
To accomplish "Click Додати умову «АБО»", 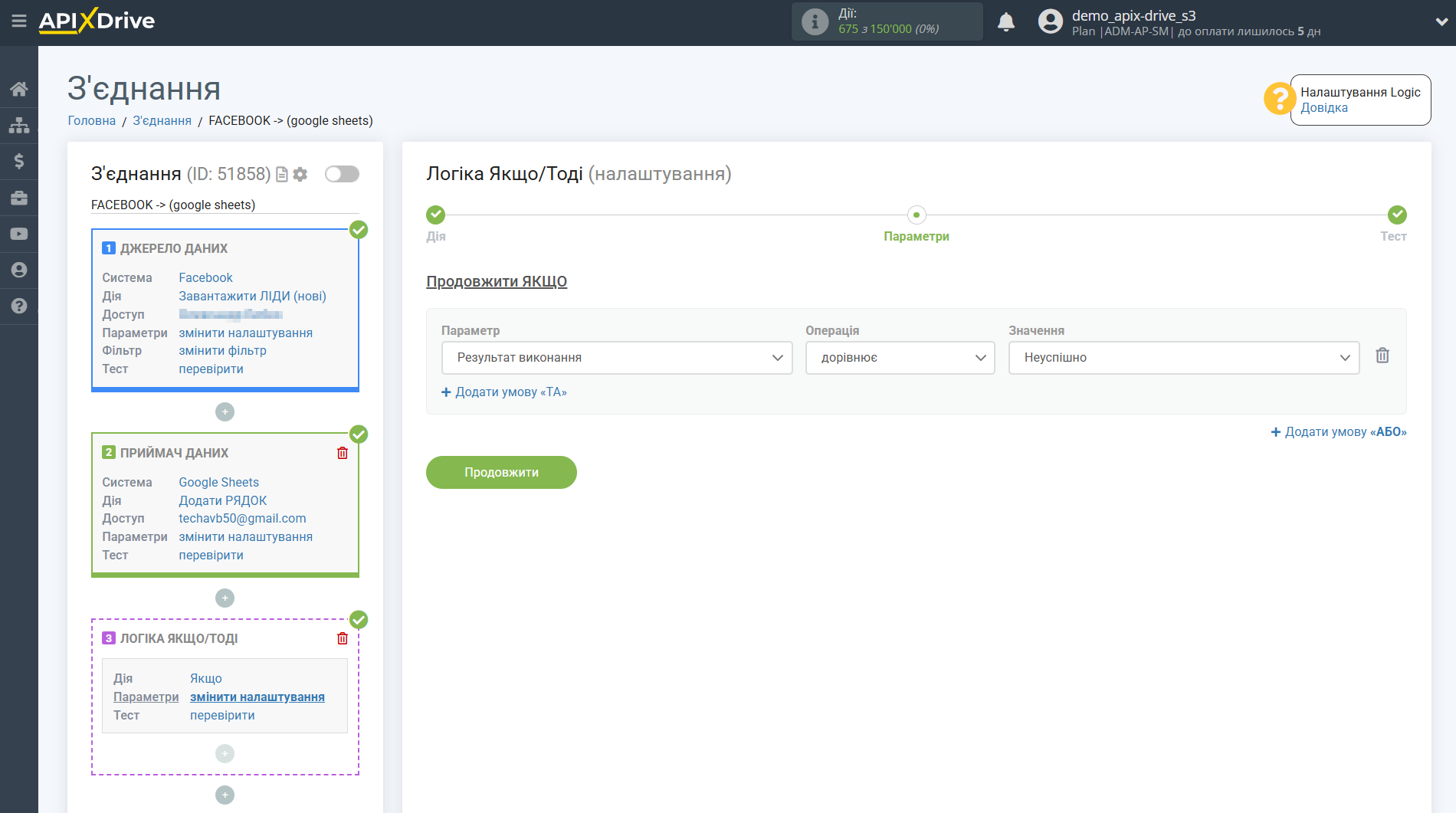I will pos(1339,432).
